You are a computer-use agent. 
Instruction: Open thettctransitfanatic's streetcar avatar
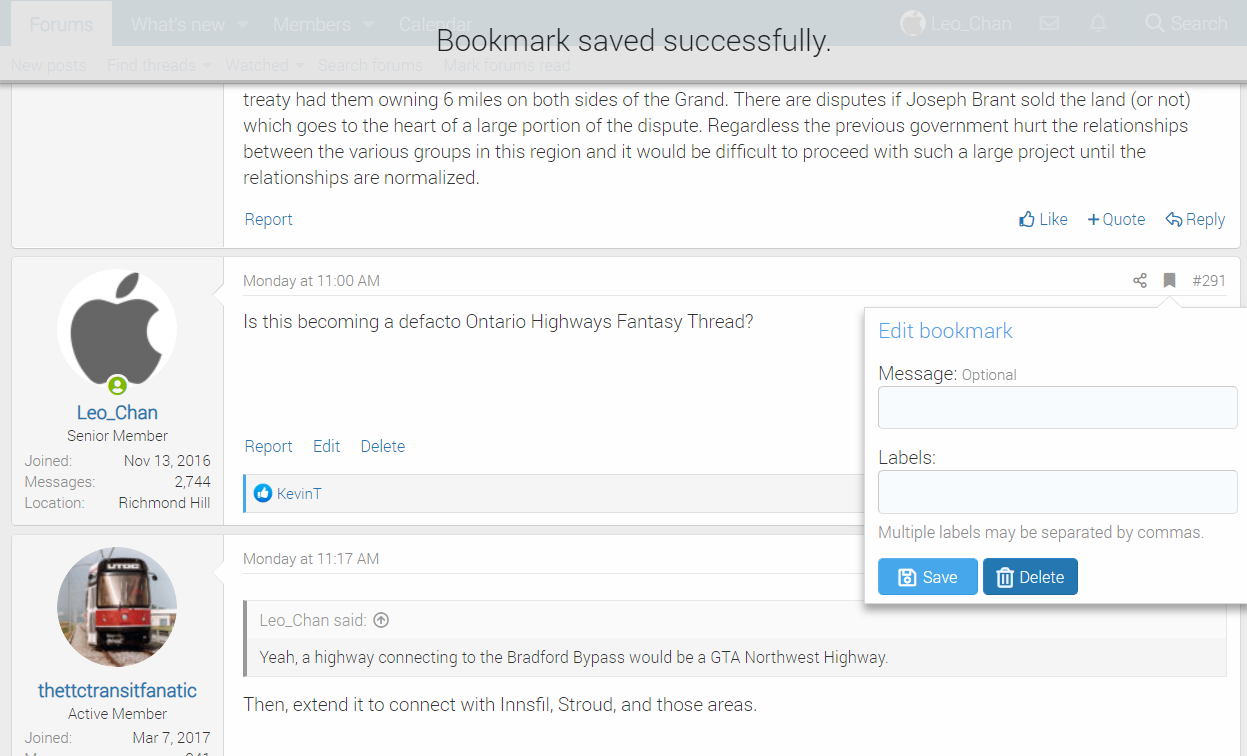117,607
